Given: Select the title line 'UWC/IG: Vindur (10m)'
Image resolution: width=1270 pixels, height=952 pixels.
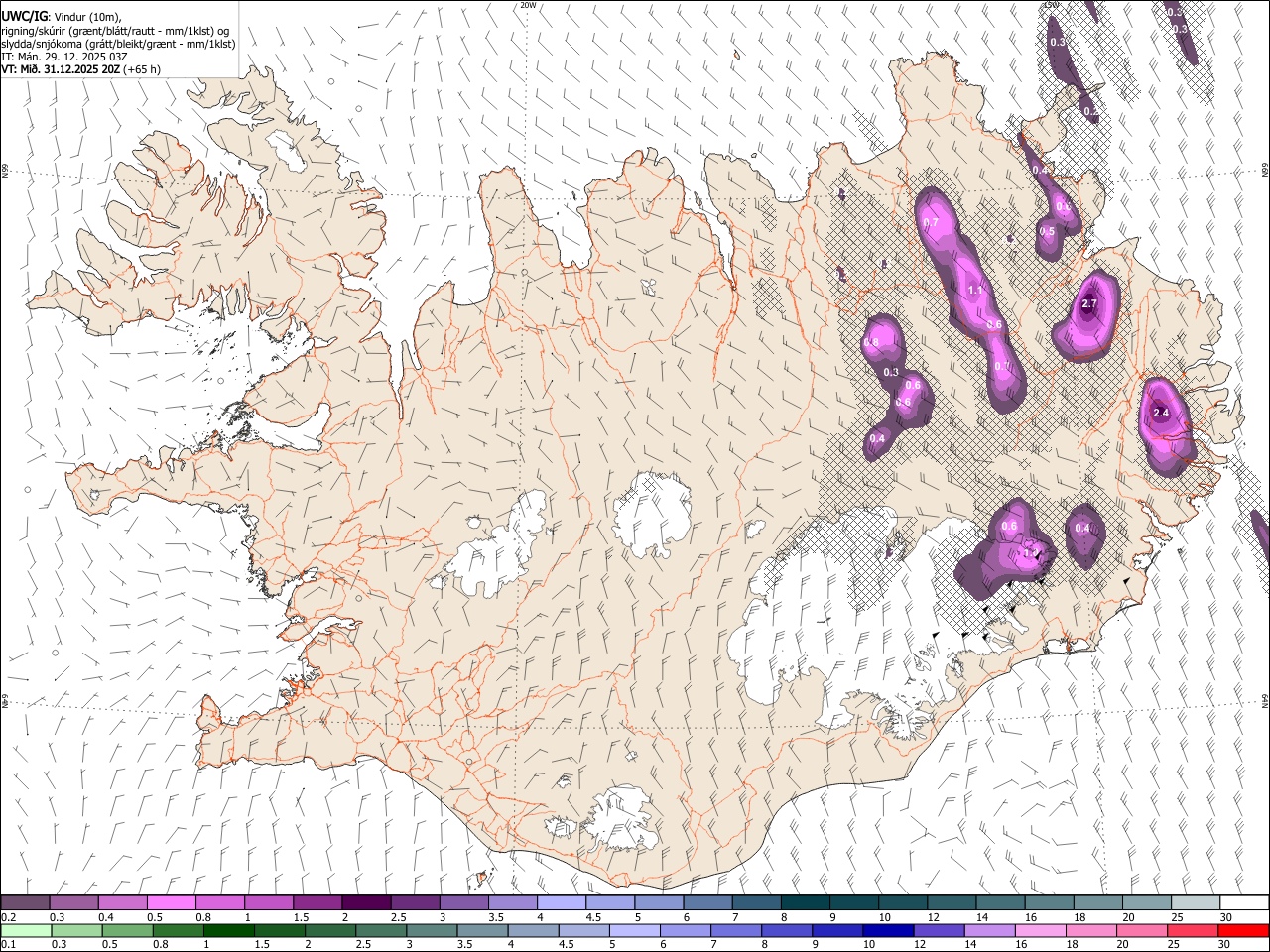Looking at the screenshot, I should [62, 16].
